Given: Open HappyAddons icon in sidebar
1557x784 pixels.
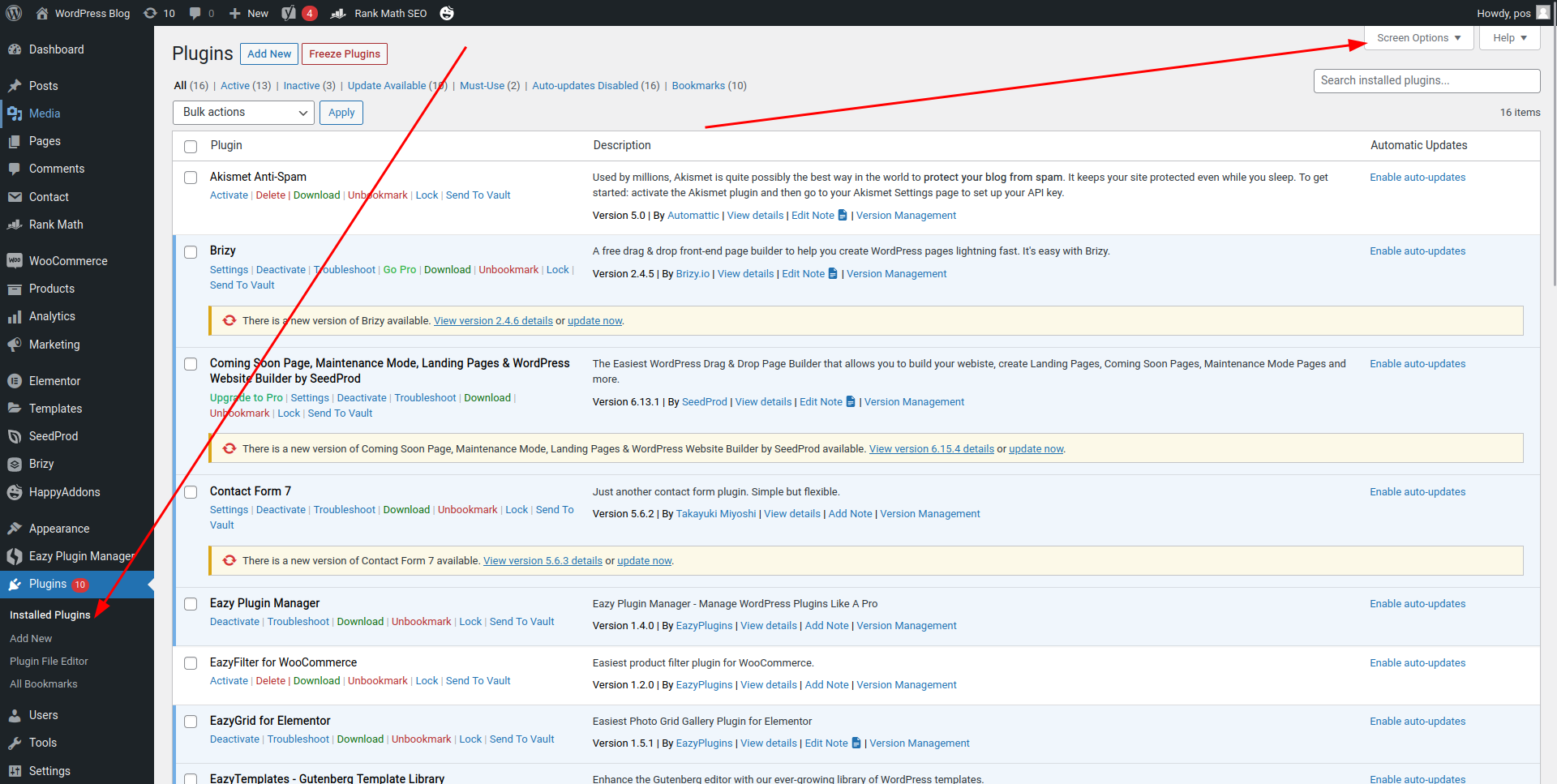Looking at the screenshot, I should click(15, 492).
